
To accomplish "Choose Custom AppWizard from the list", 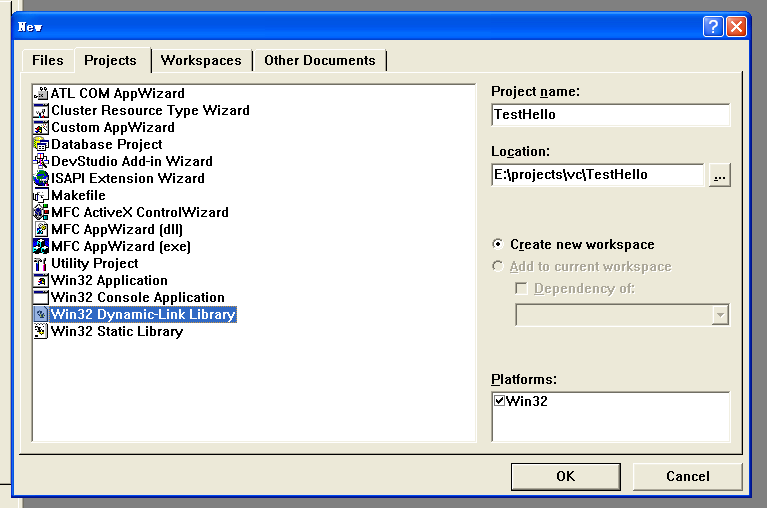I will [x=113, y=128].
